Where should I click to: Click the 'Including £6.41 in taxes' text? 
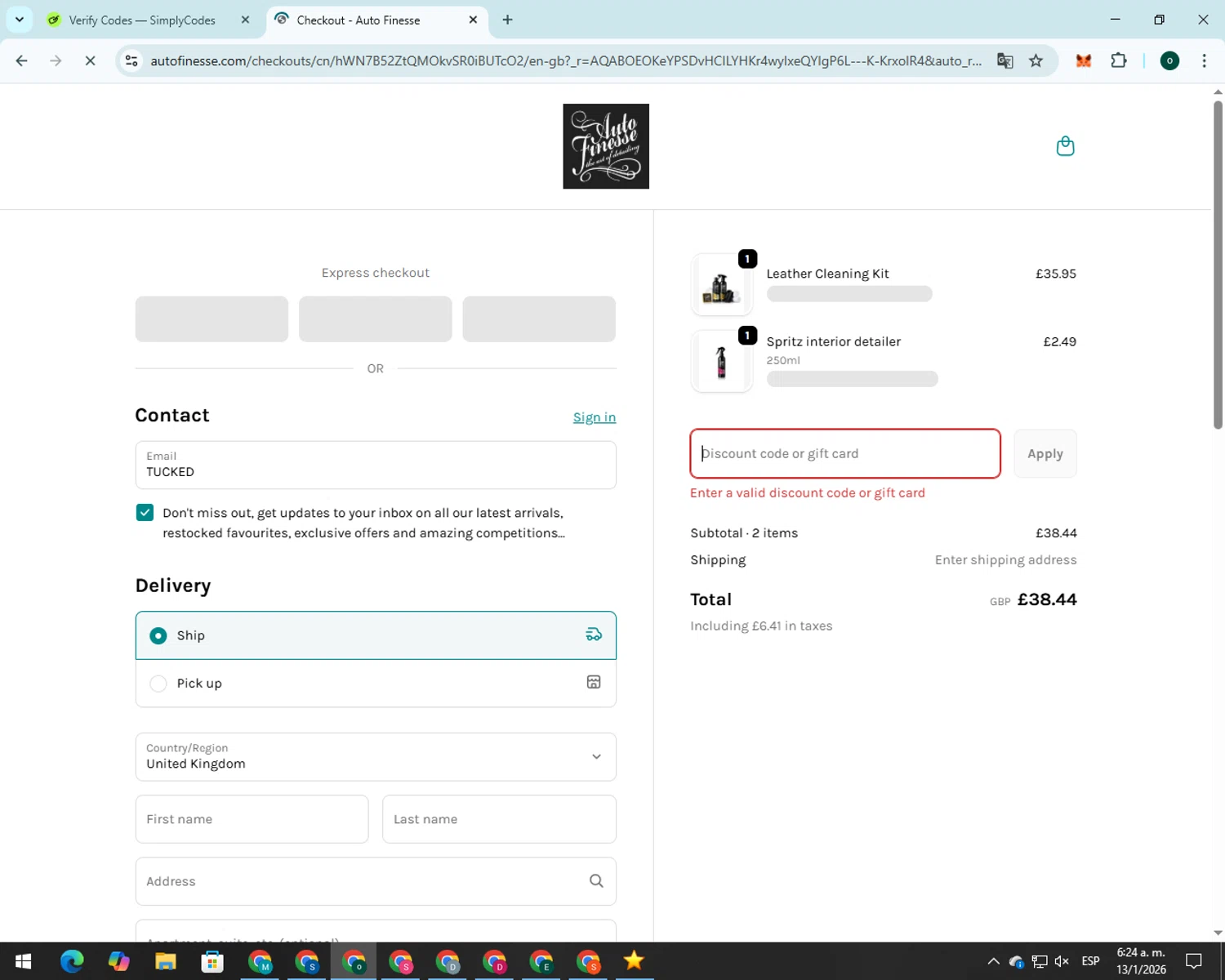point(761,626)
